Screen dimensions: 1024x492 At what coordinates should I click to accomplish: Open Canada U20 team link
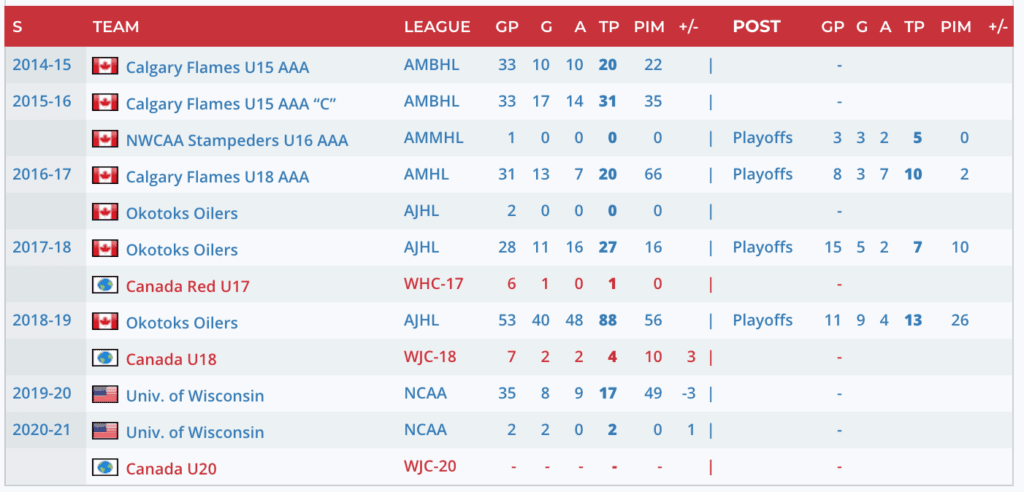point(171,468)
